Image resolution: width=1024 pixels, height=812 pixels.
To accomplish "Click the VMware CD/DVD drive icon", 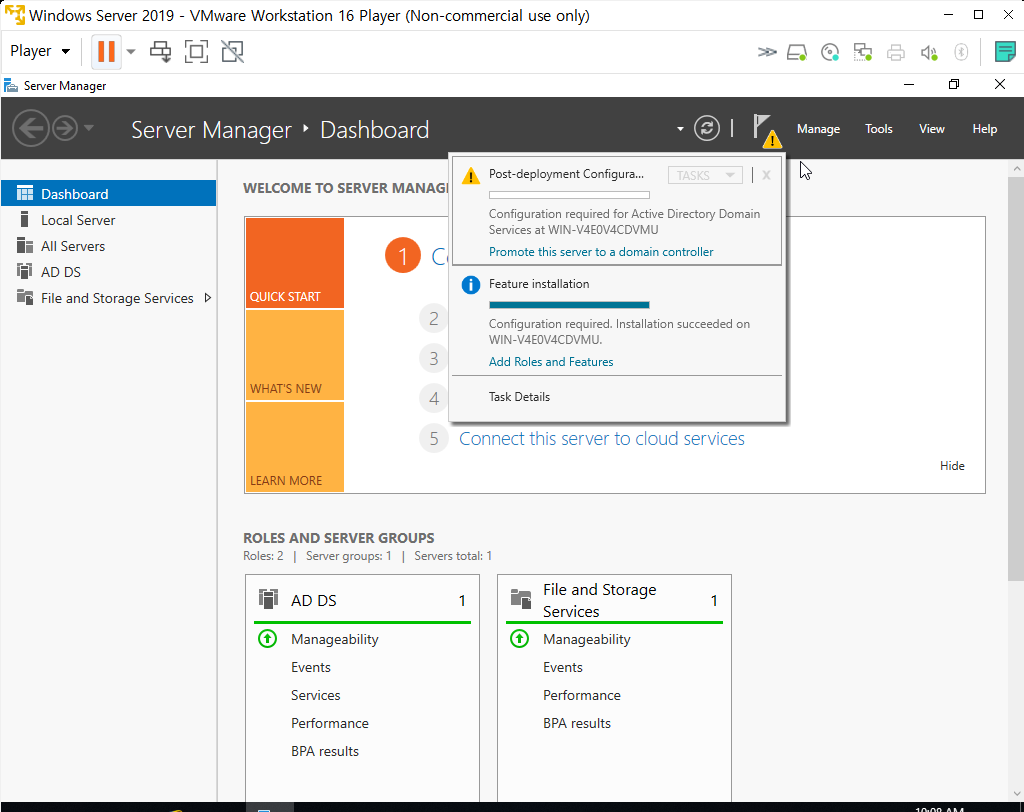I will 830,52.
